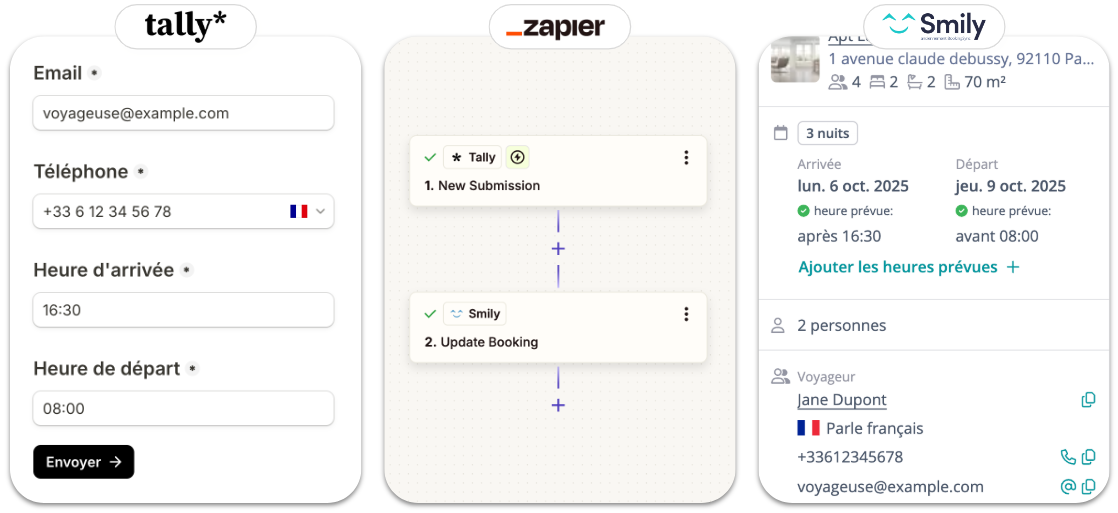Click the @ email icon
Viewport: 1118px width, 513px height.
pyautogui.click(x=1068, y=487)
